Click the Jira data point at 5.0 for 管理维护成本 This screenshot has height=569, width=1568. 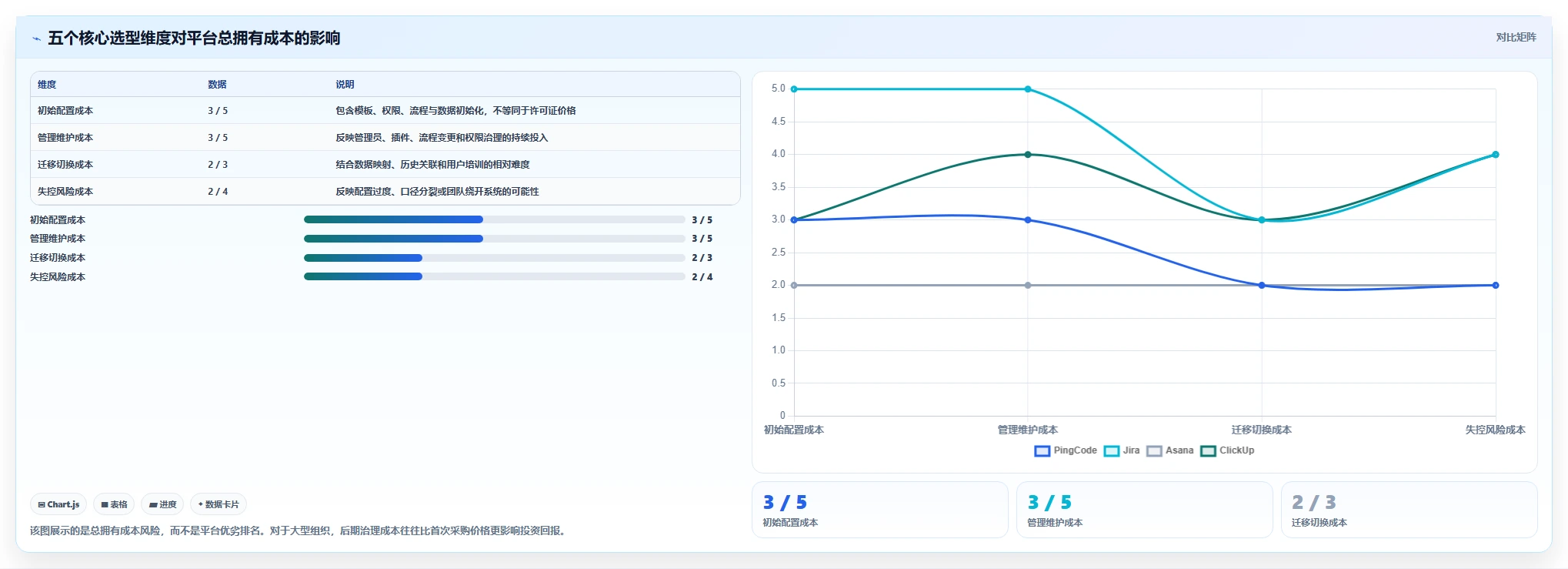1028,89
